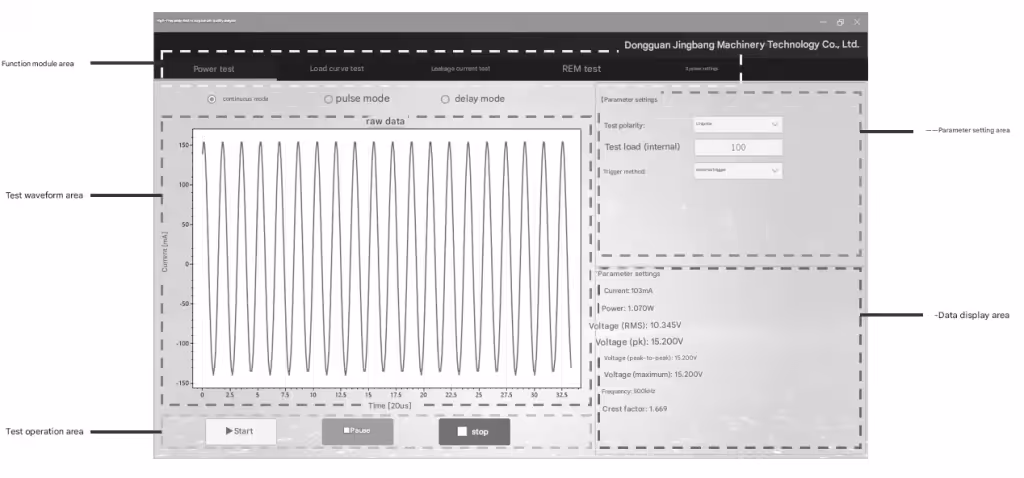
Task: Expand the Test polarity dropdown
Action: (738, 124)
